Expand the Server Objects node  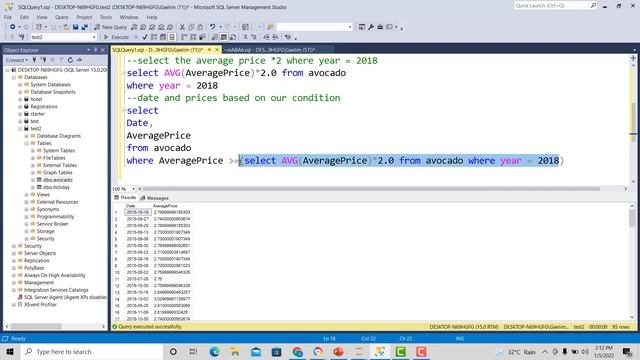click(x=14, y=253)
